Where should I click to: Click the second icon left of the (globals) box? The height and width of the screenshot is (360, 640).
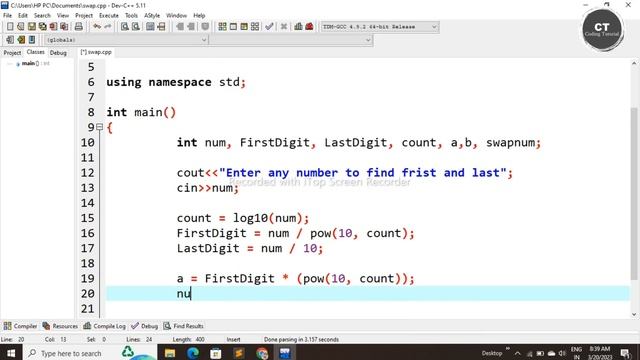[21, 40]
